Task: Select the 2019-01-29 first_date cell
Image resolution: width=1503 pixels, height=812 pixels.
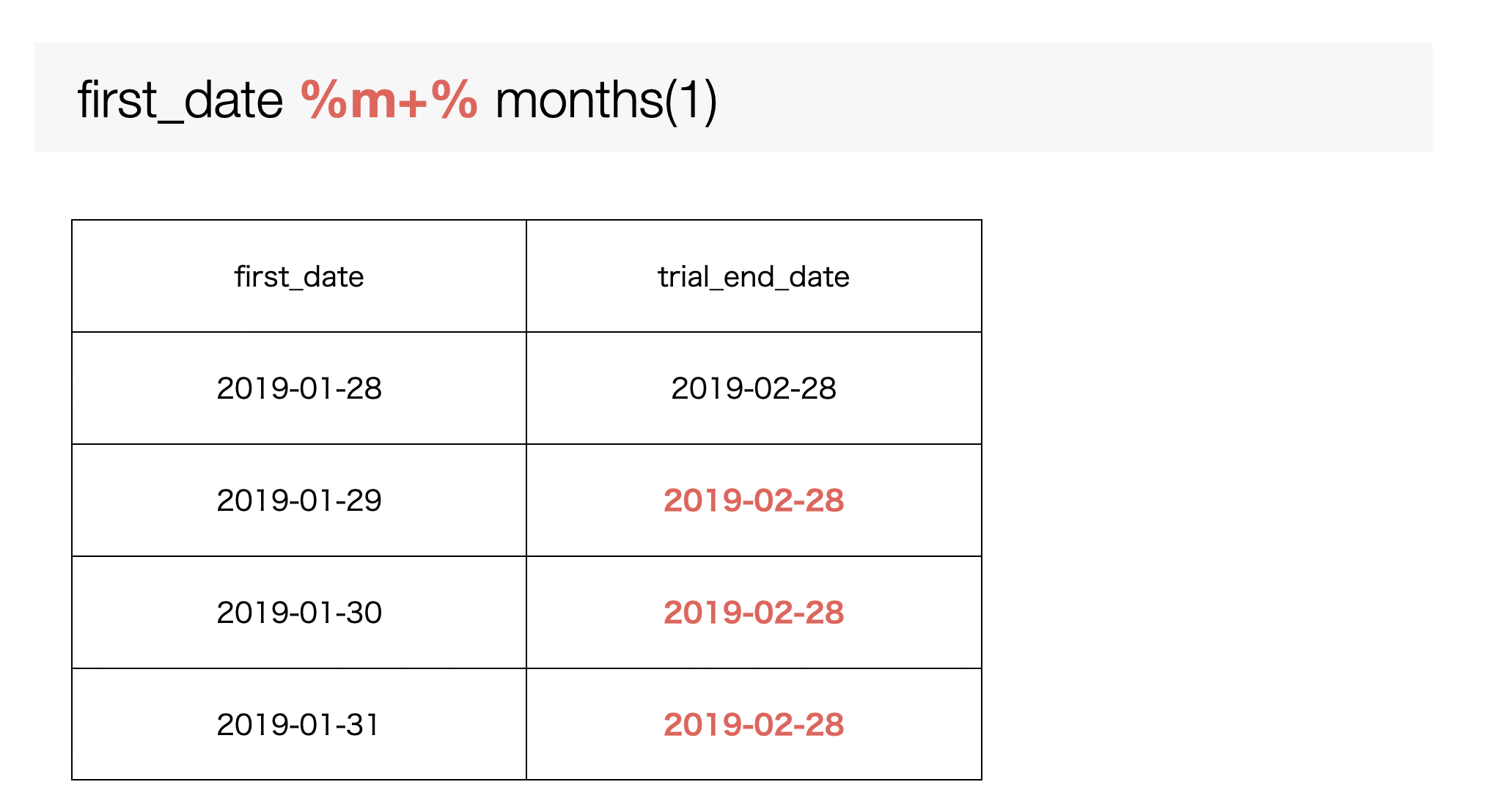Action: click(x=299, y=501)
